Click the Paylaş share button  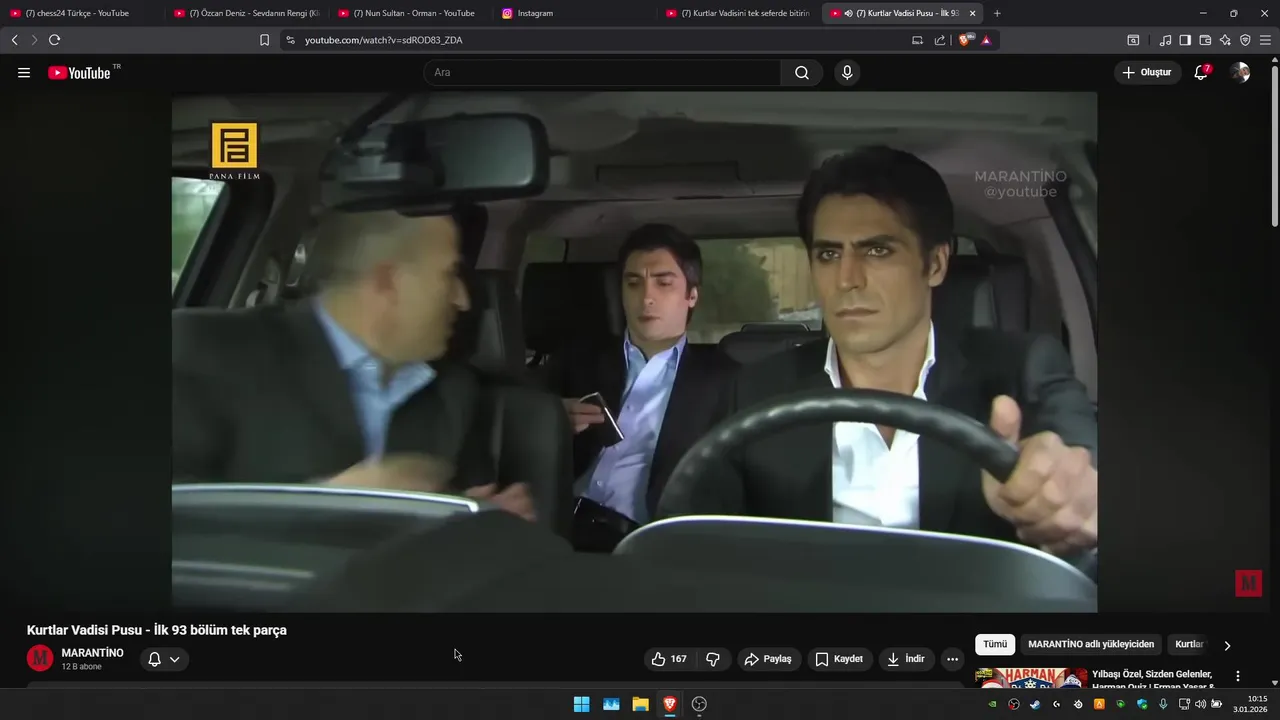(769, 659)
